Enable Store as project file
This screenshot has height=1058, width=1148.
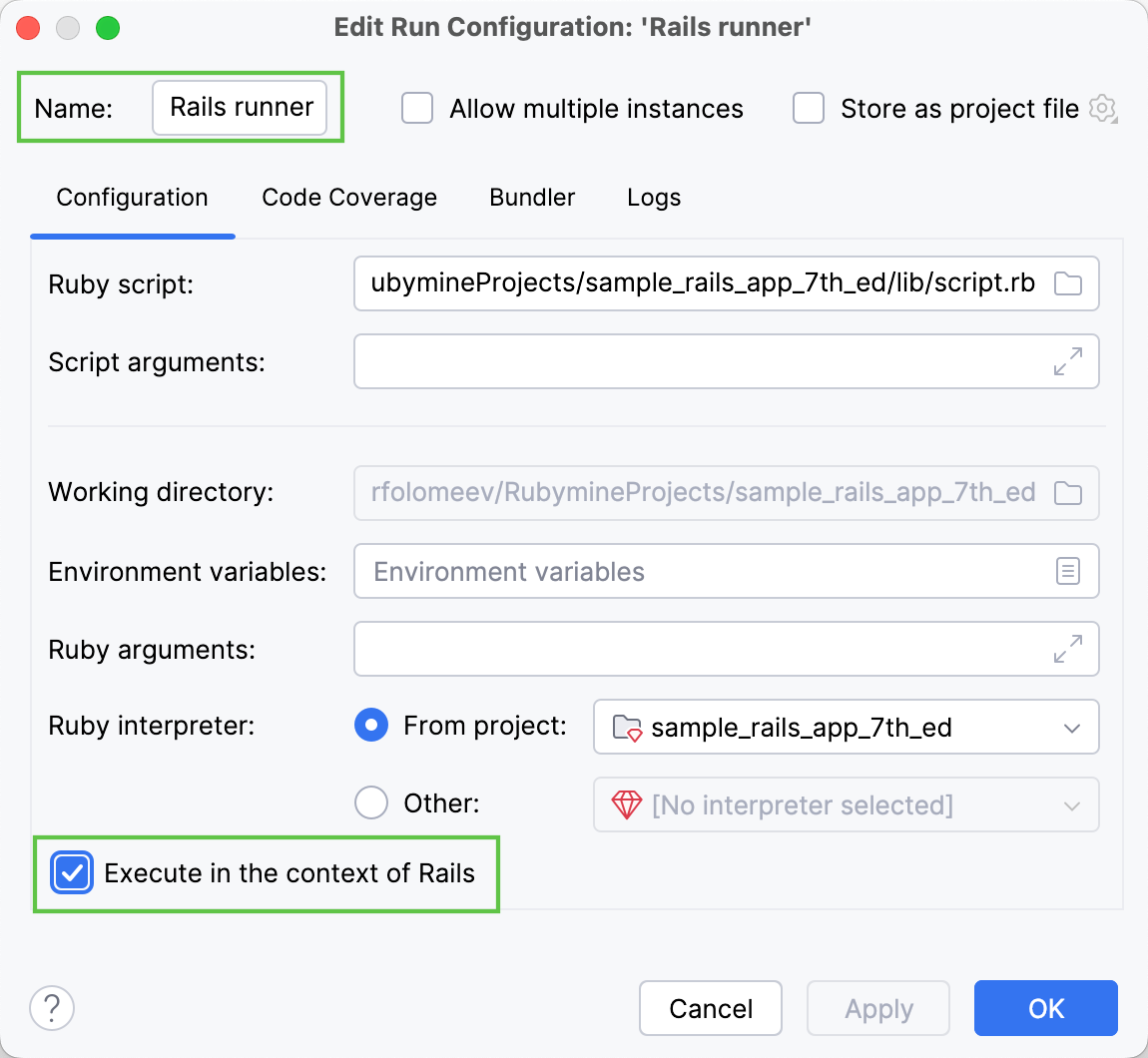tap(809, 109)
